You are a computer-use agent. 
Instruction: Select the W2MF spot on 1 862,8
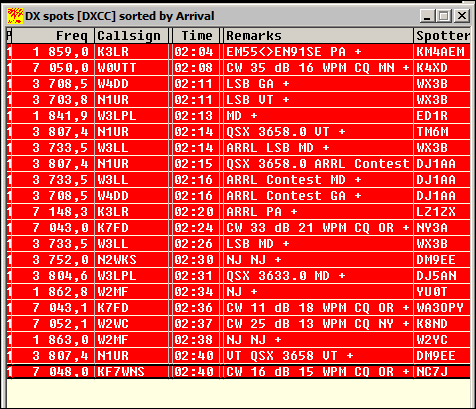[238, 292]
